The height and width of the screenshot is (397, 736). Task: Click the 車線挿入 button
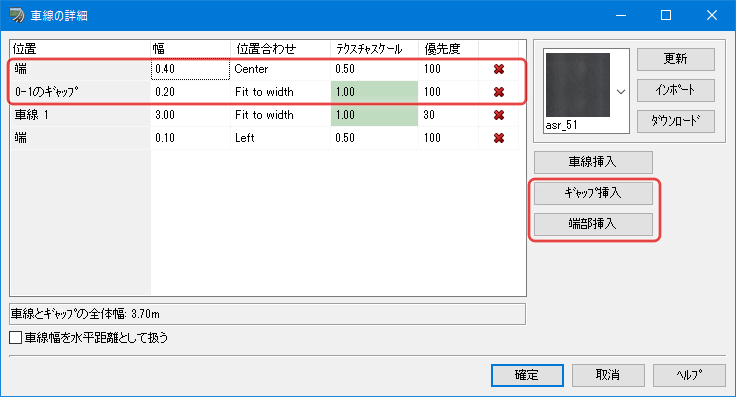[593, 162]
